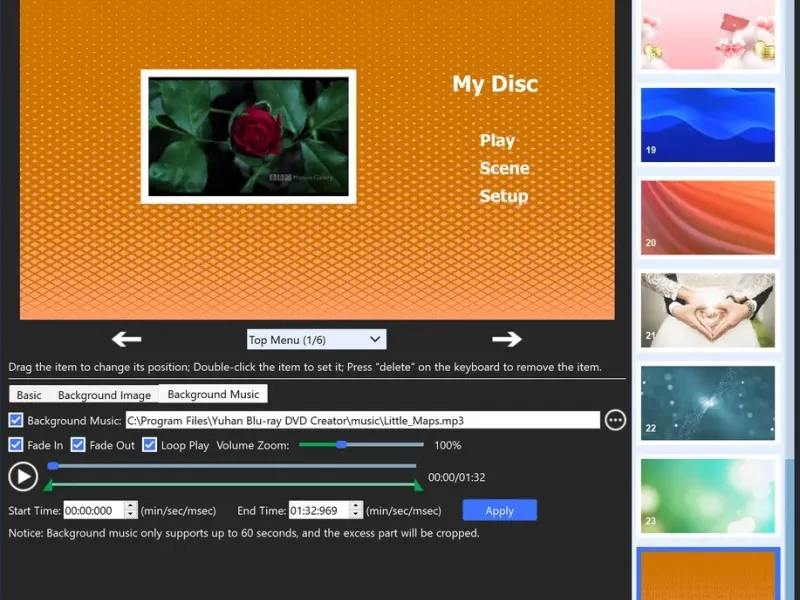
Task: Go to previous menu with left arrow
Action: [x=127, y=339]
